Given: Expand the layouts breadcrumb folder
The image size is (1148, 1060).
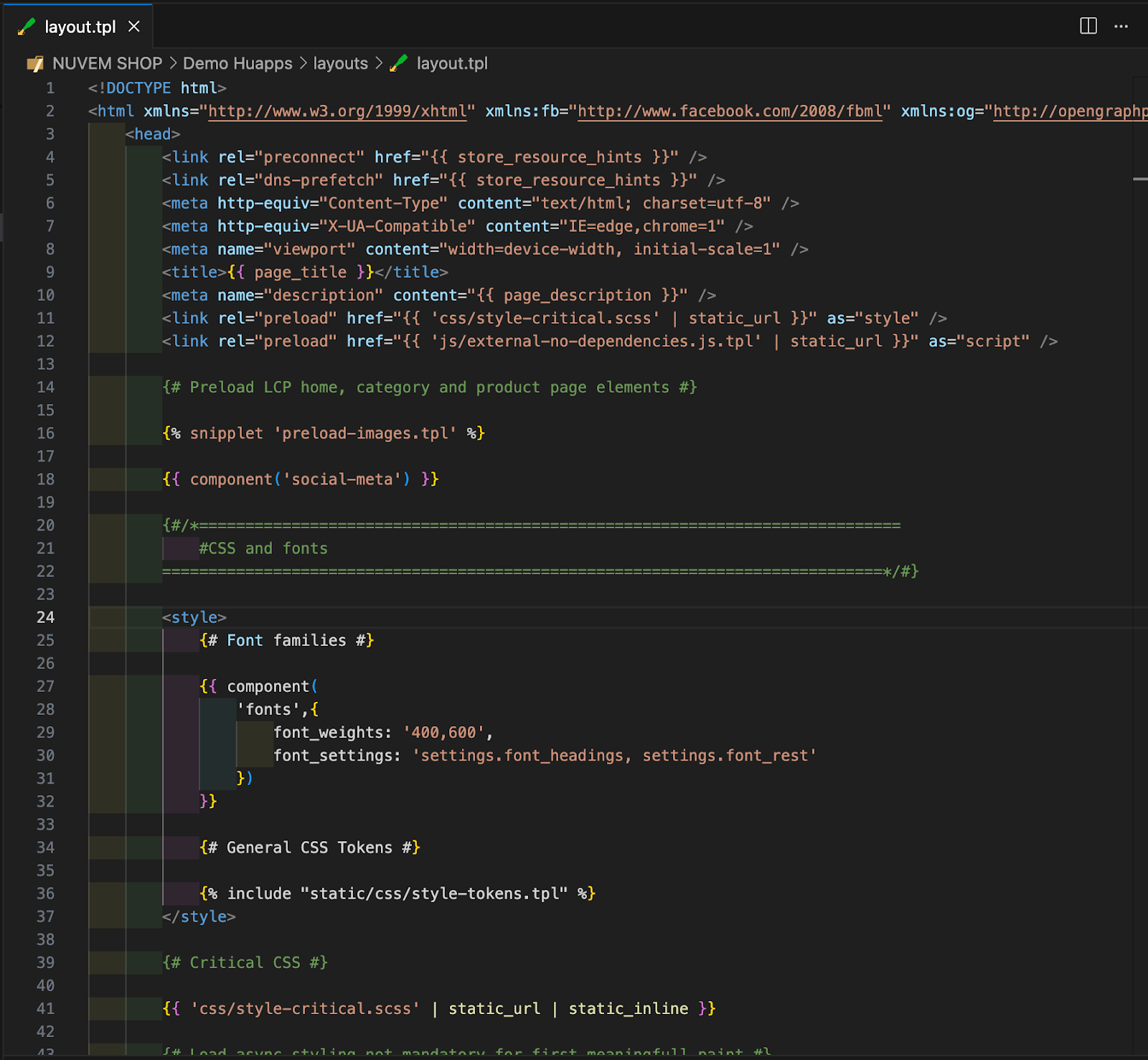Looking at the screenshot, I should point(340,64).
